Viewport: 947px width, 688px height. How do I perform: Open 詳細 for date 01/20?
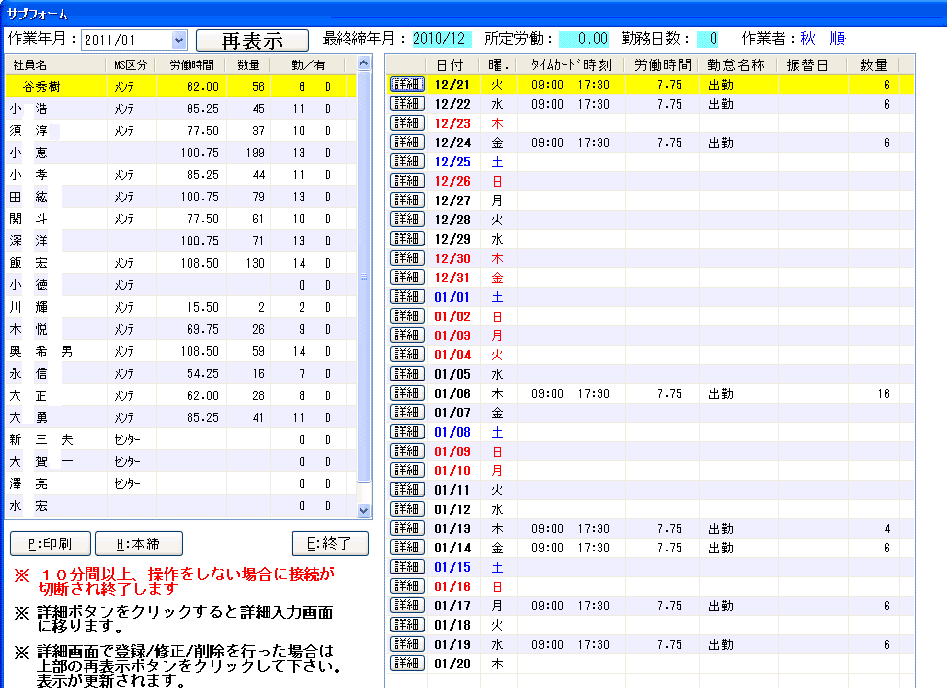pyautogui.click(x=406, y=663)
